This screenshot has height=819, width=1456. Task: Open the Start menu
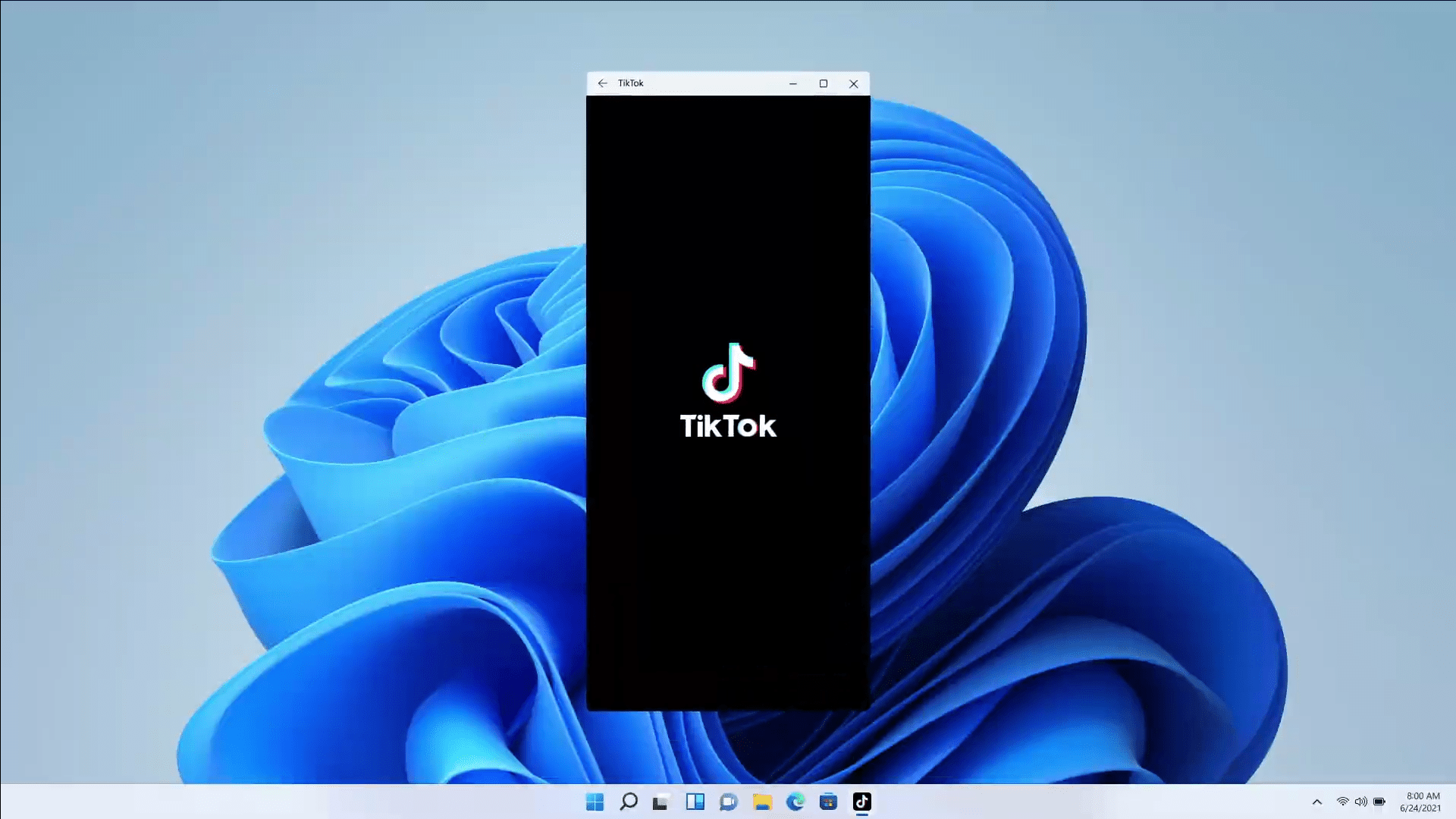pyautogui.click(x=595, y=802)
